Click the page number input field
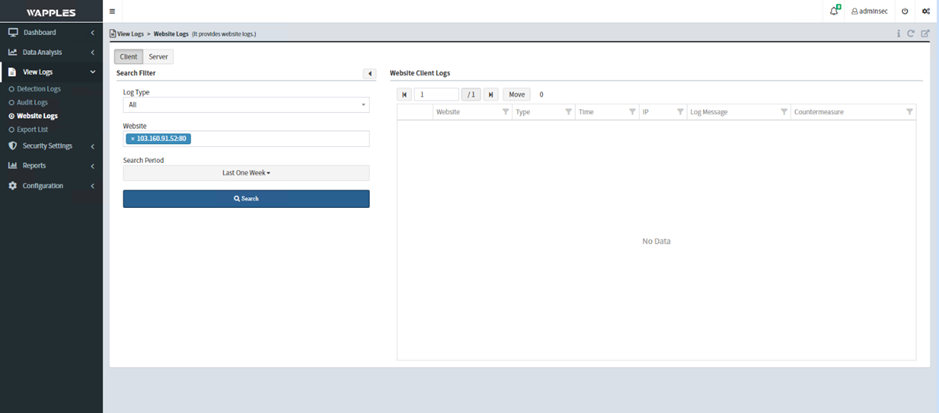Image resolution: width=939 pixels, height=413 pixels. pyautogui.click(x=436, y=94)
